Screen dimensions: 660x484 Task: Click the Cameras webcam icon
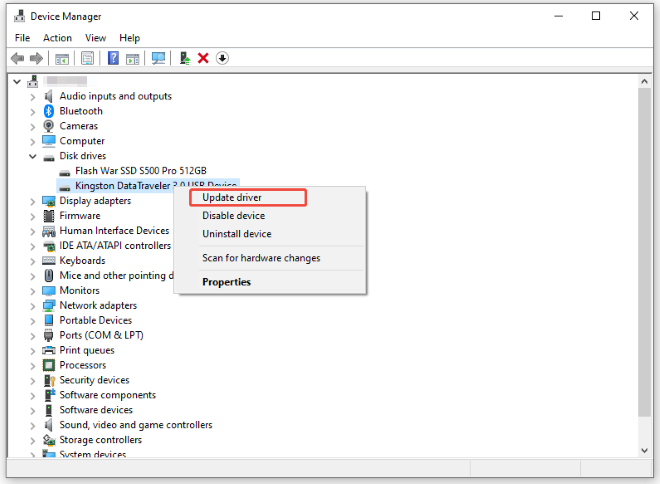coord(49,126)
